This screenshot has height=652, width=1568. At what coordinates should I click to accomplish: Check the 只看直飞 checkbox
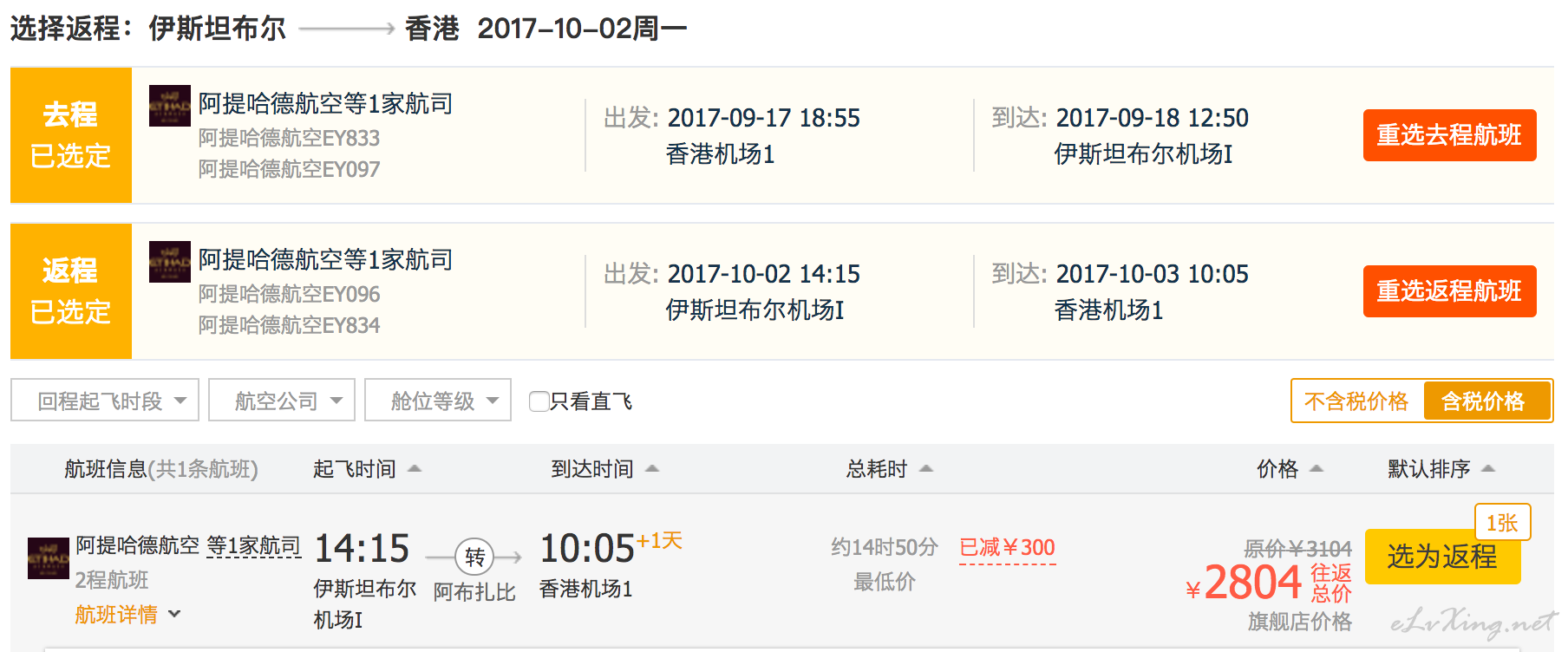coord(539,401)
